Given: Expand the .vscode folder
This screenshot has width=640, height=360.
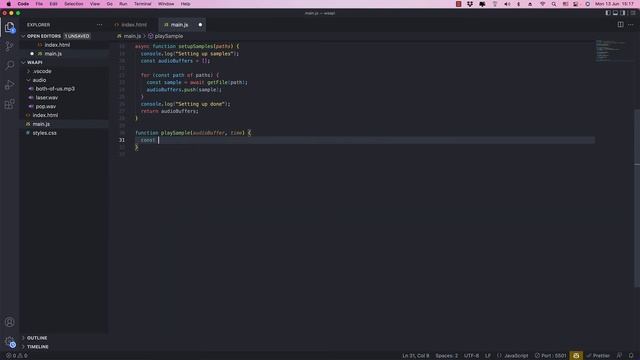Looking at the screenshot, I should pos(42,71).
